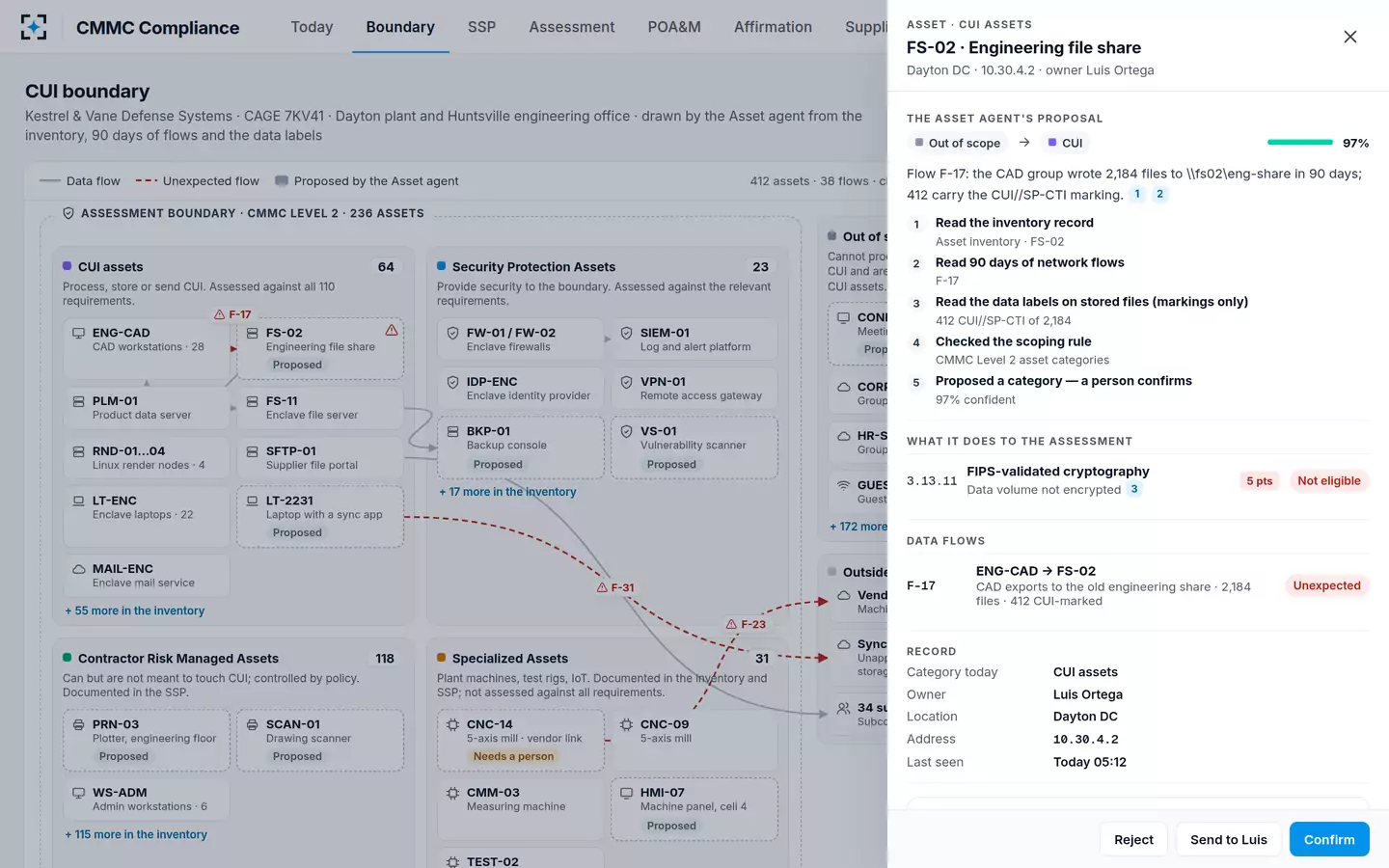Click the cloud icon on the MAIL-ENC card
Screen dimensions: 1389x868
tap(78, 569)
